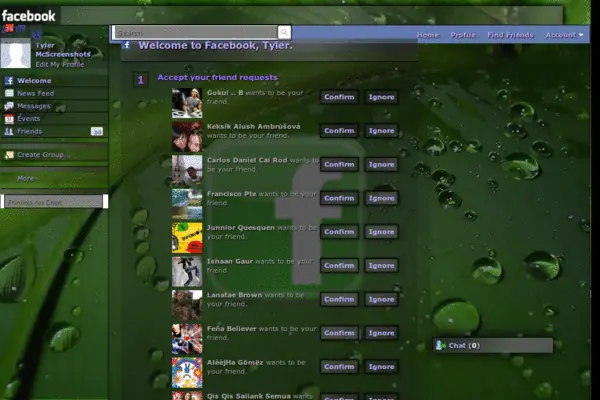Open the Chat (0) bar

tap(492, 345)
